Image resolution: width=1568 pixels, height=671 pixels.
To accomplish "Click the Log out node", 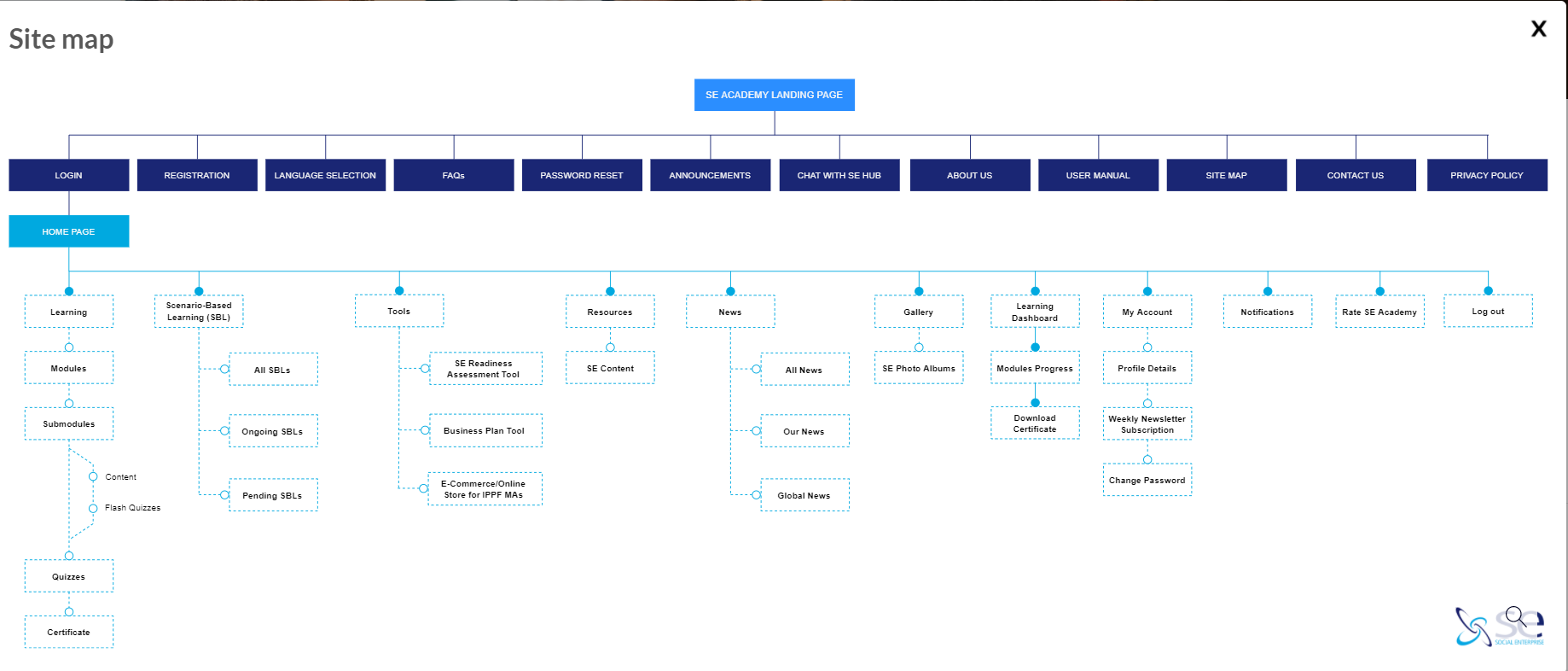I will click(1489, 311).
